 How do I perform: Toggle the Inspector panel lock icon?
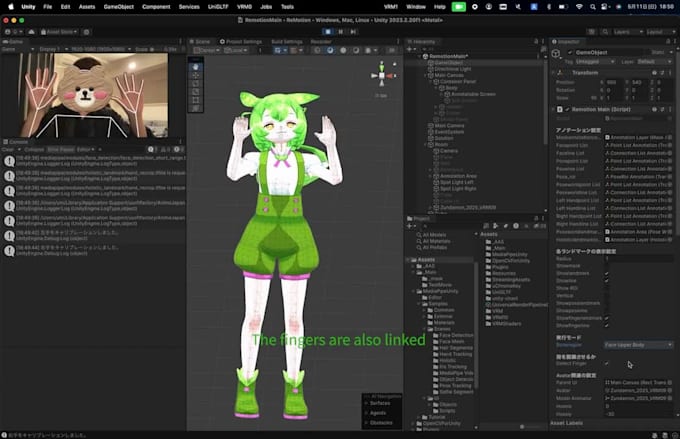click(668, 42)
